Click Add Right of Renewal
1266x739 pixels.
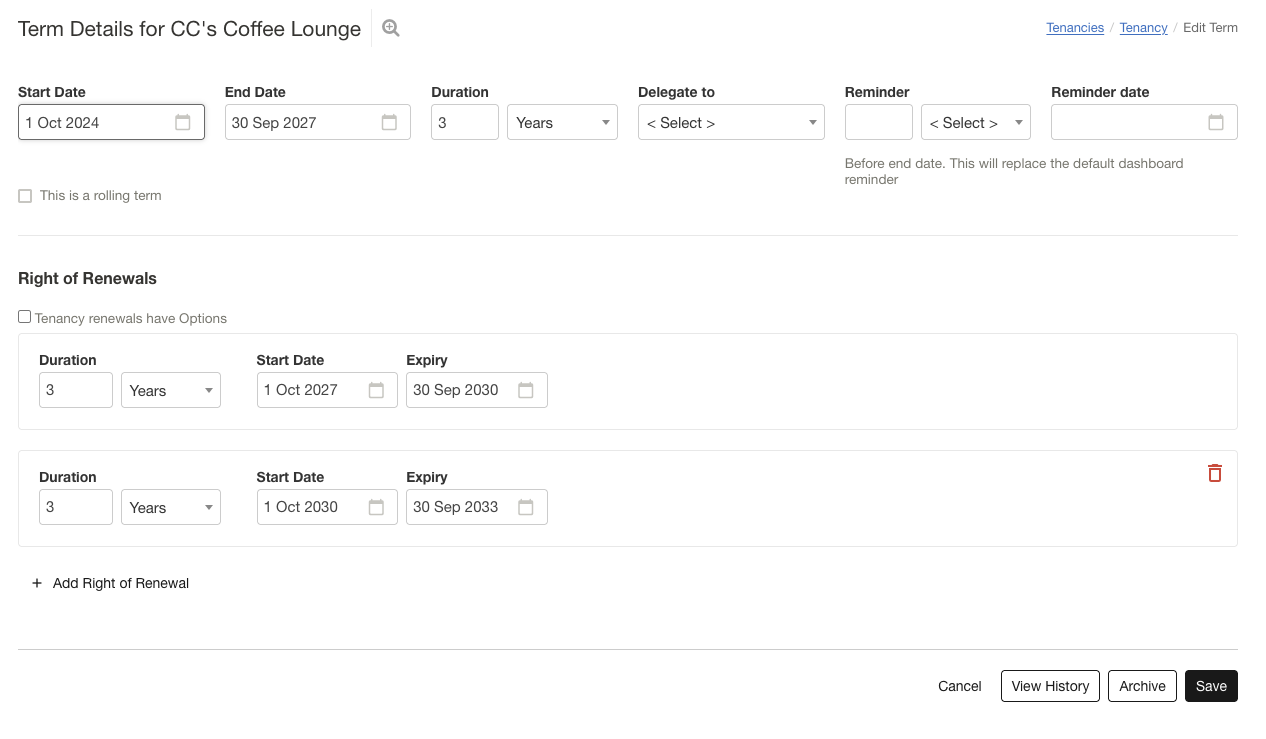point(110,583)
